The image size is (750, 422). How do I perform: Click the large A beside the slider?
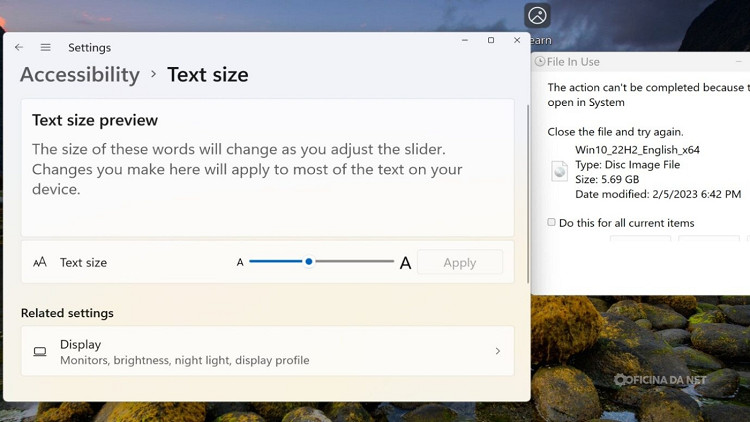405,263
